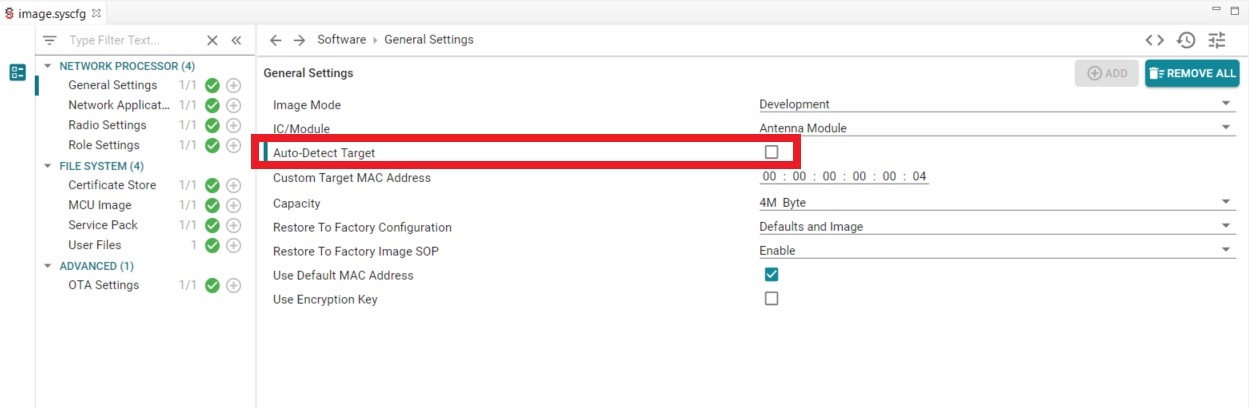Enable the Auto-Detect Target checkbox
The image size is (1249, 408).
pyautogui.click(x=771, y=152)
